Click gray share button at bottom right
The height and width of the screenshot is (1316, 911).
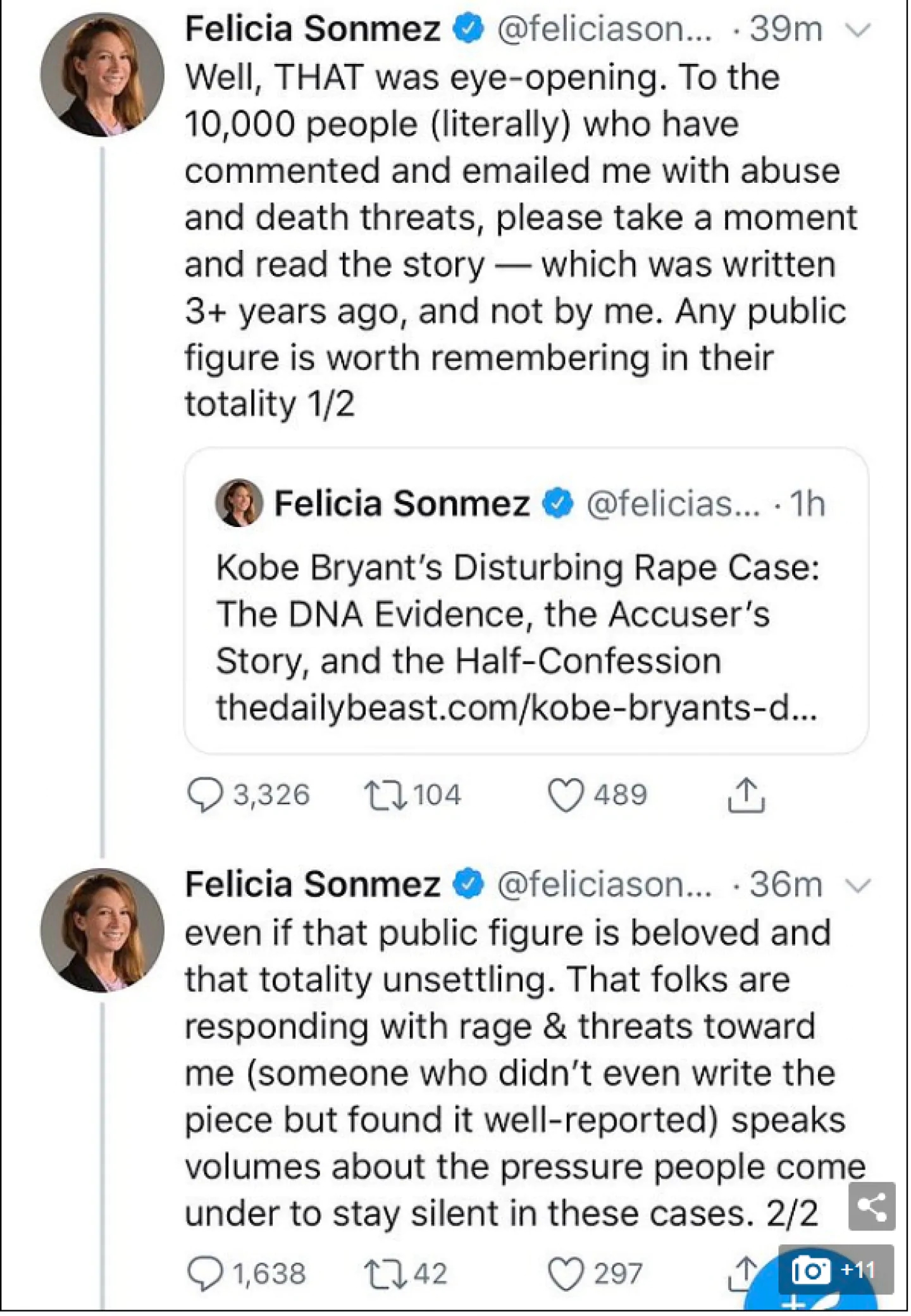click(871, 1207)
